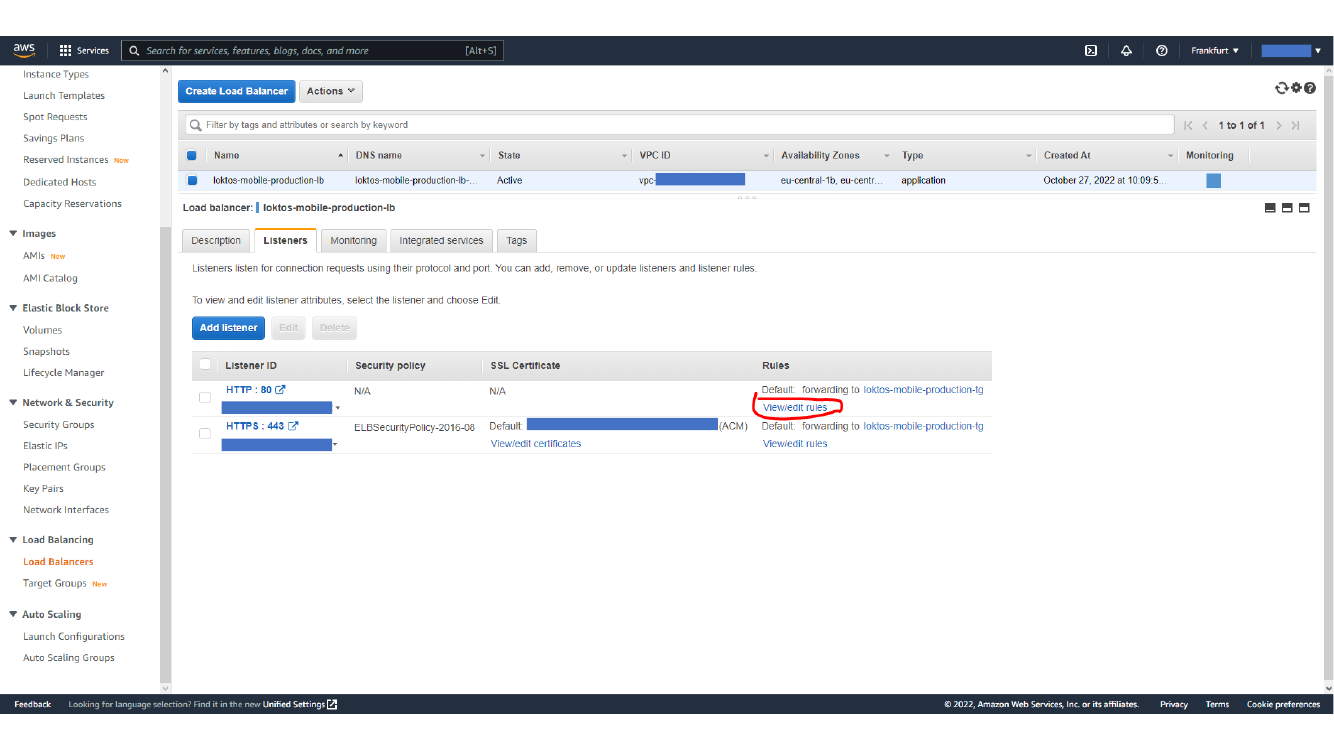Toggle the select-all listeners checkbox

(x=205, y=365)
